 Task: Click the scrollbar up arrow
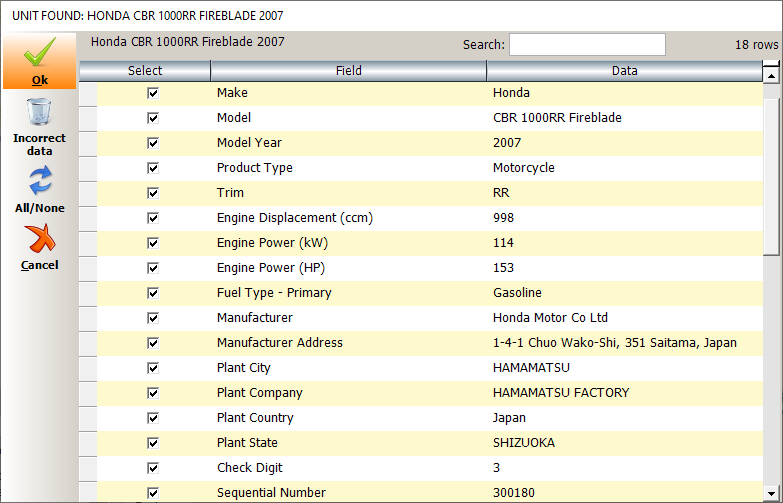click(x=772, y=76)
